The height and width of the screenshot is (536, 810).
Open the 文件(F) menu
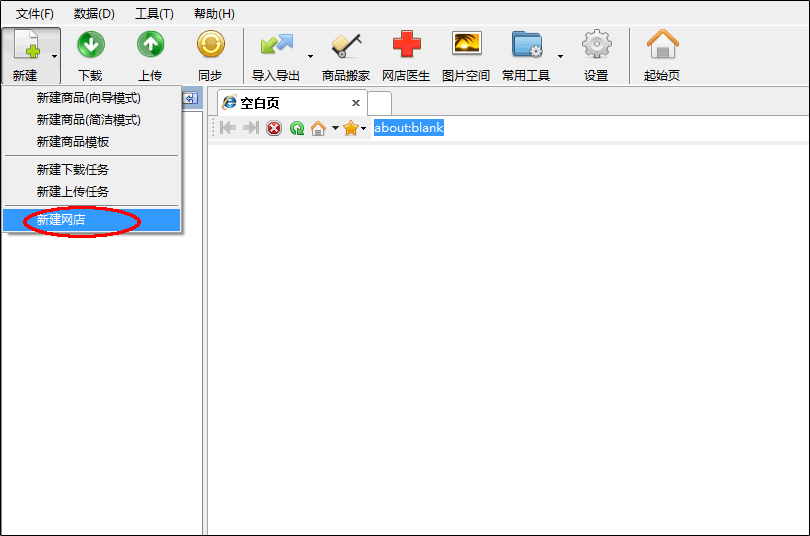click(x=35, y=14)
